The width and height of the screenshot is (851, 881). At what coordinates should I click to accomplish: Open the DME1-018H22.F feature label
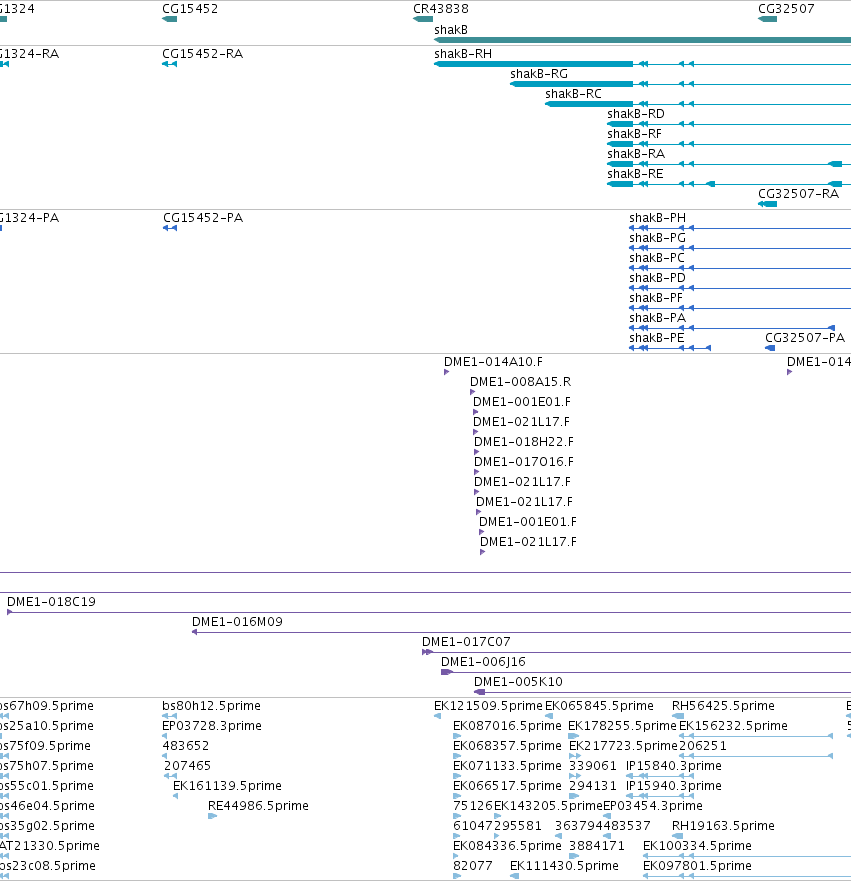pos(524,442)
